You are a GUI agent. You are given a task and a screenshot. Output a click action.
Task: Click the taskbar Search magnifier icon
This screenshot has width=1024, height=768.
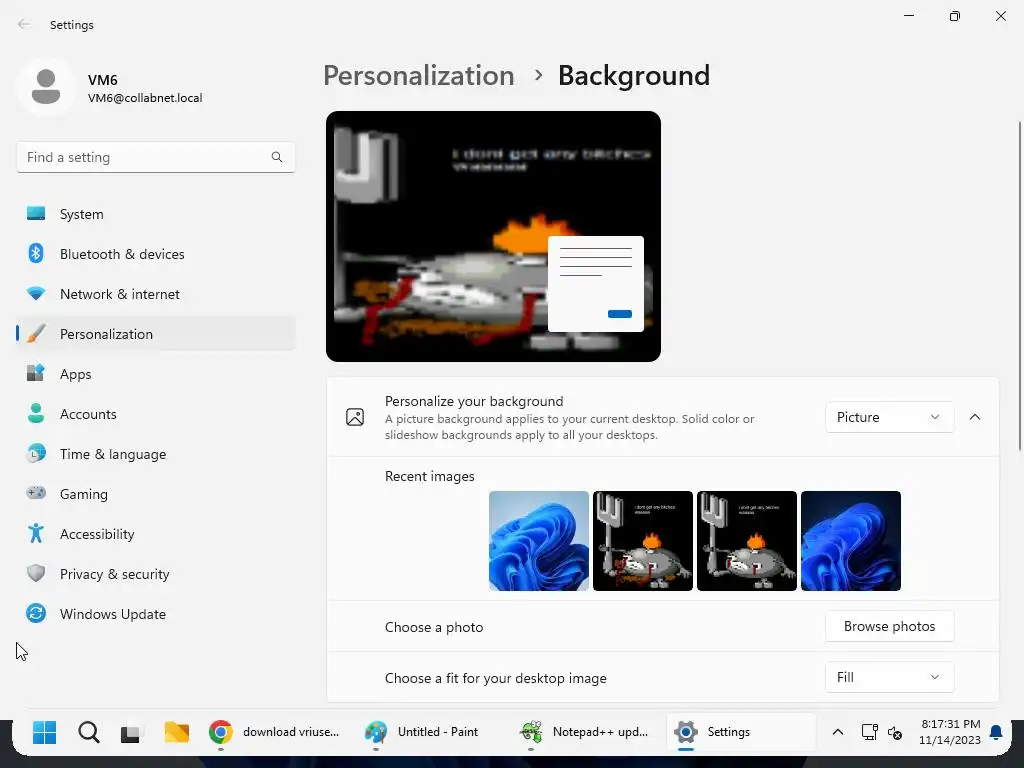point(89,732)
